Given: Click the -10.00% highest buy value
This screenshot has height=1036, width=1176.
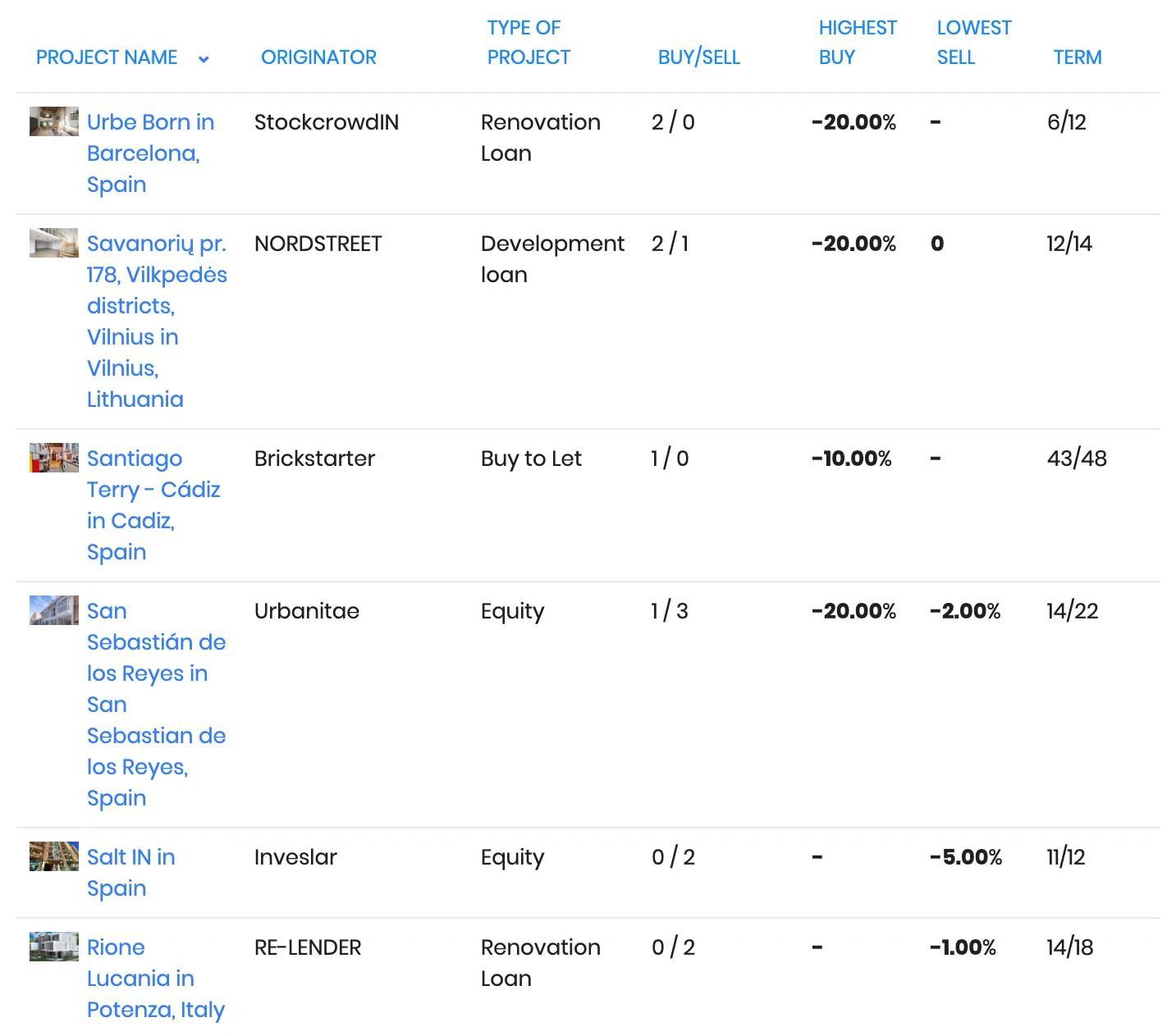Looking at the screenshot, I should tap(851, 459).
